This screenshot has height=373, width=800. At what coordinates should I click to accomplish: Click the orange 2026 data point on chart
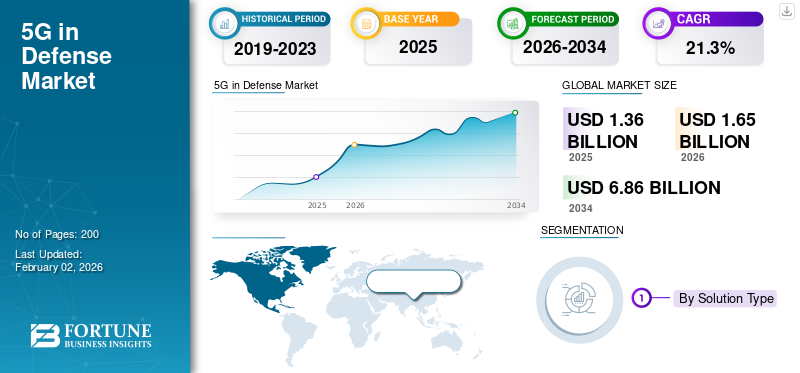pos(354,145)
